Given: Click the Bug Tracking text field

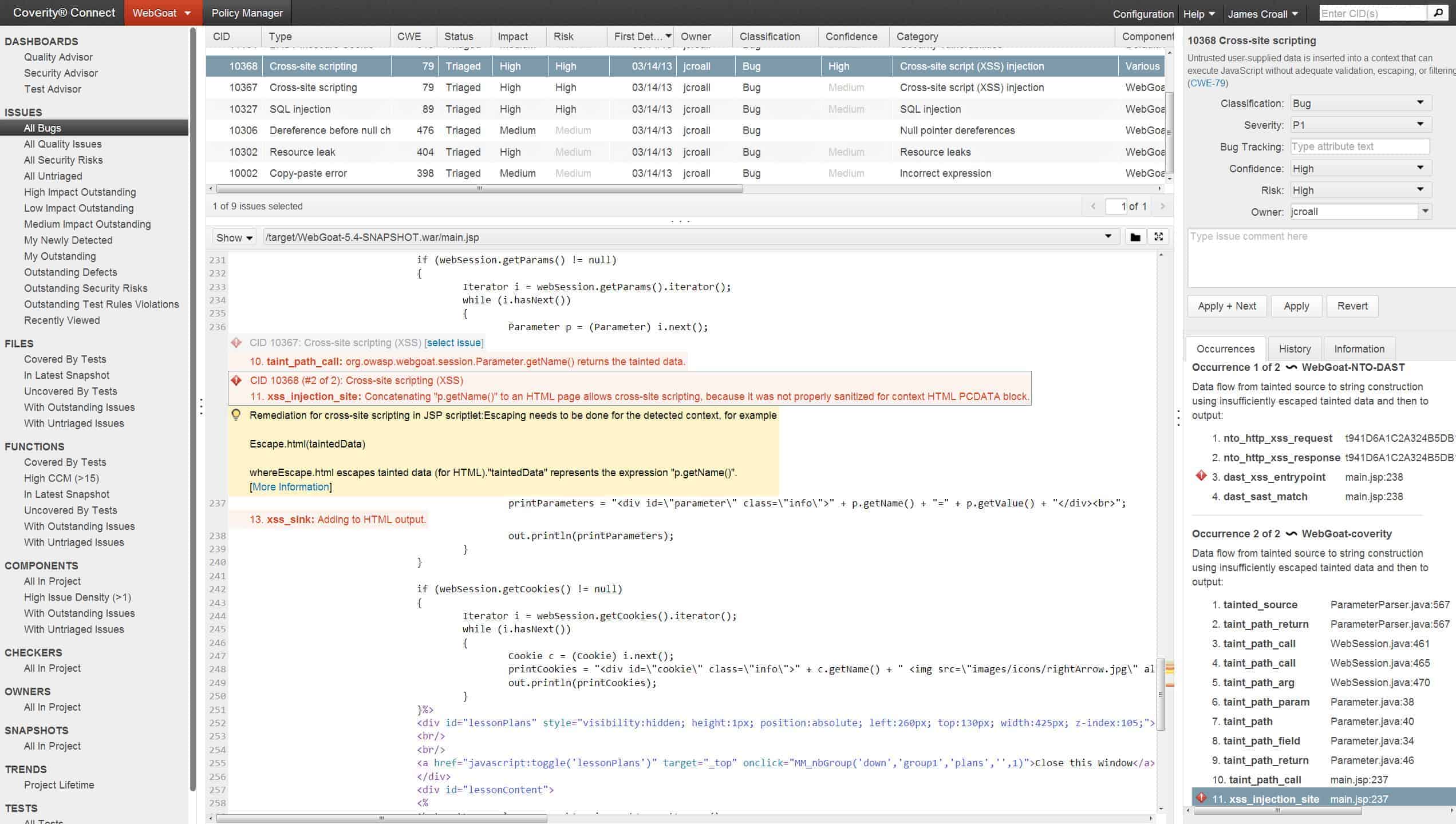Looking at the screenshot, I should pos(1360,146).
